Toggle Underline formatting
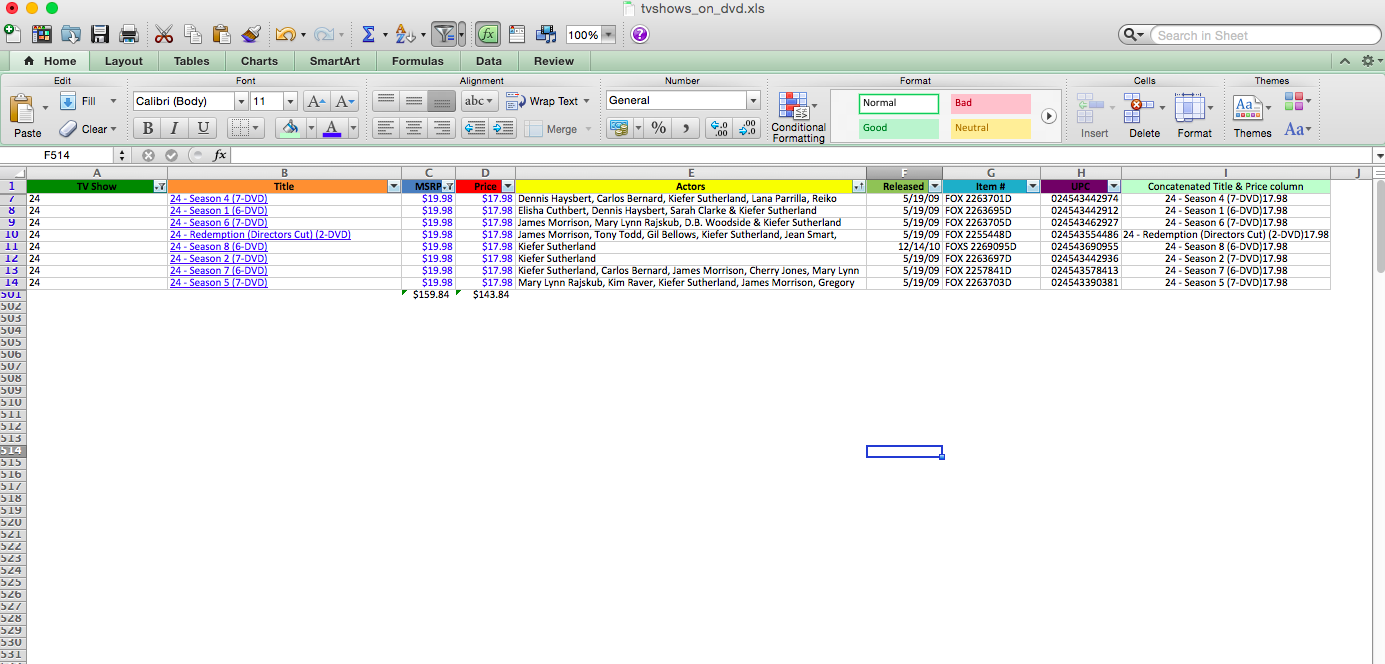Viewport: 1385px width, 664px height. pyautogui.click(x=203, y=128)
